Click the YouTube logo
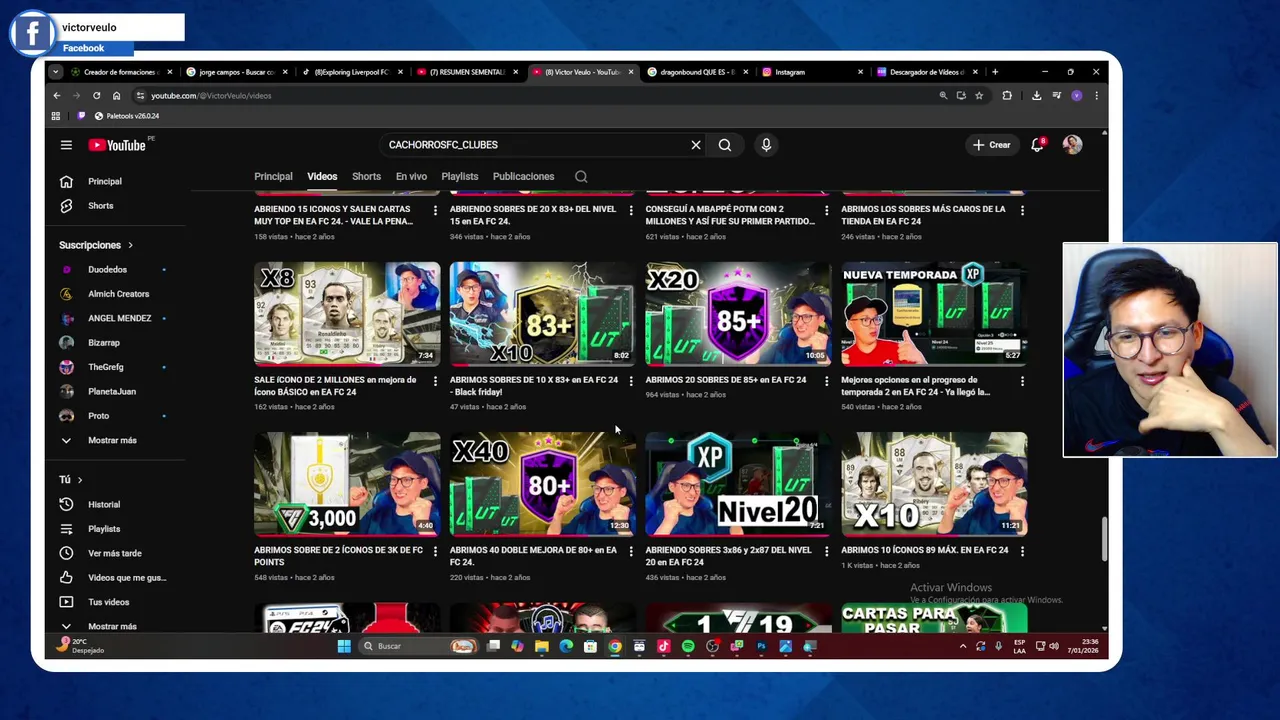The width and height of the screenshot is (1280, 720). point(118,145)
